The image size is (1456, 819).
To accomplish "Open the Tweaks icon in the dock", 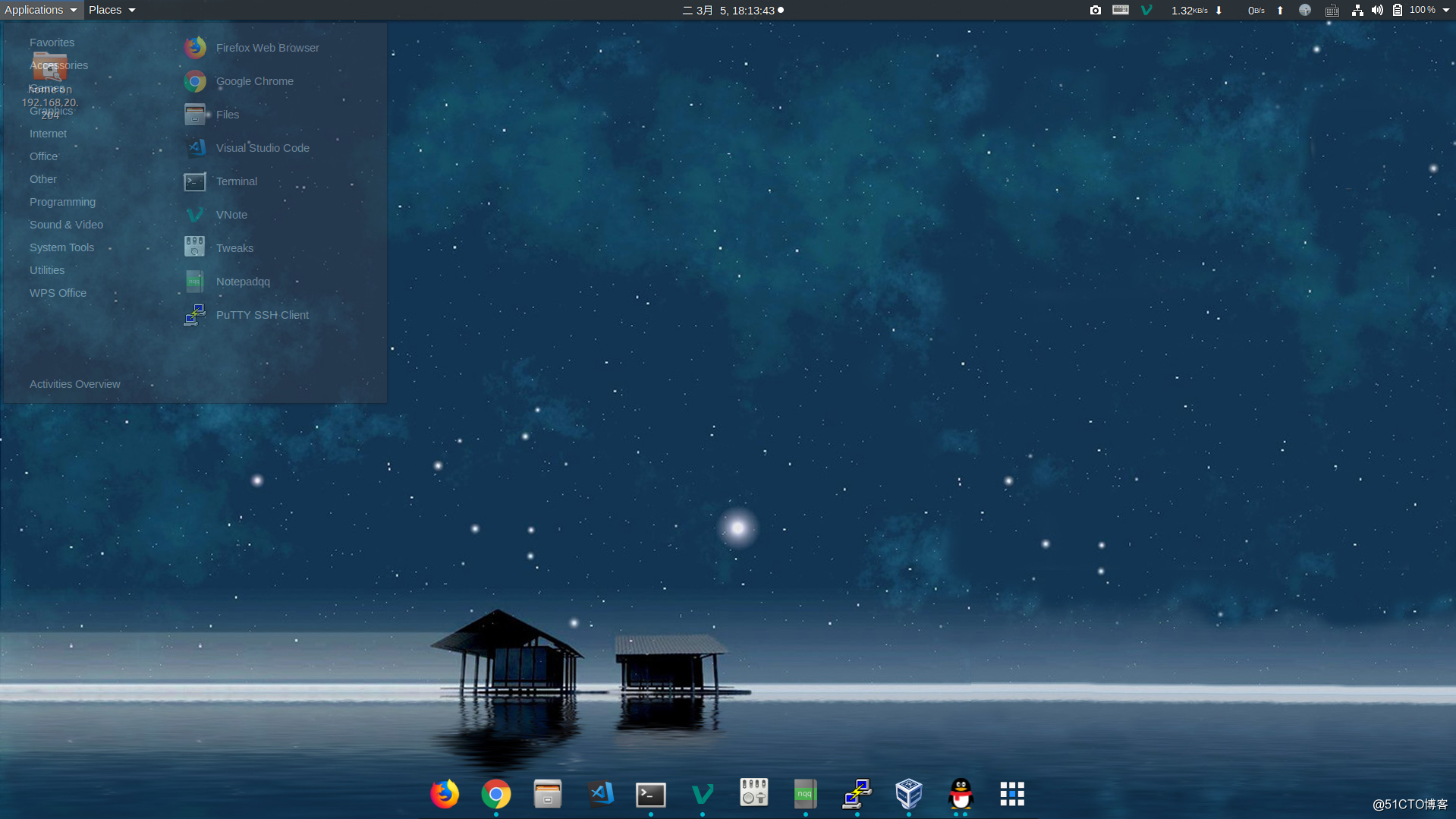I will (x=754, y=792).
